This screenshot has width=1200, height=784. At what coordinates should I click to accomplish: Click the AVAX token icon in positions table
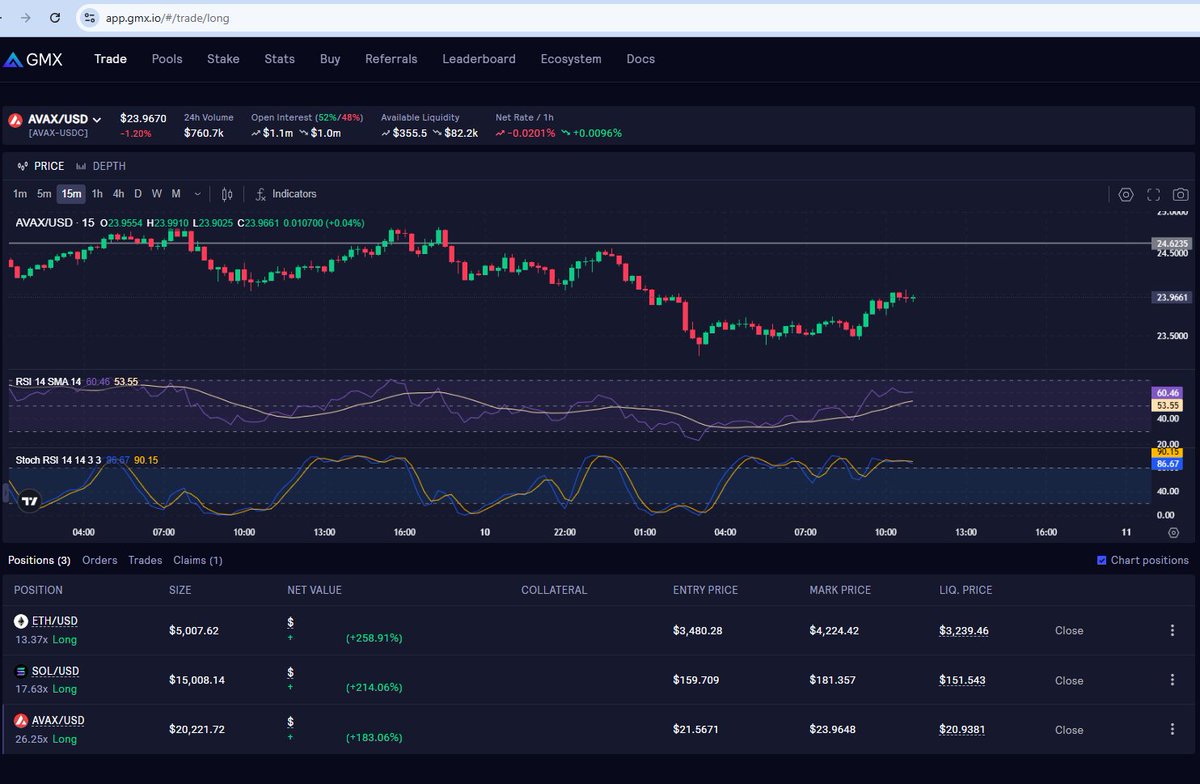click(21, 720)
